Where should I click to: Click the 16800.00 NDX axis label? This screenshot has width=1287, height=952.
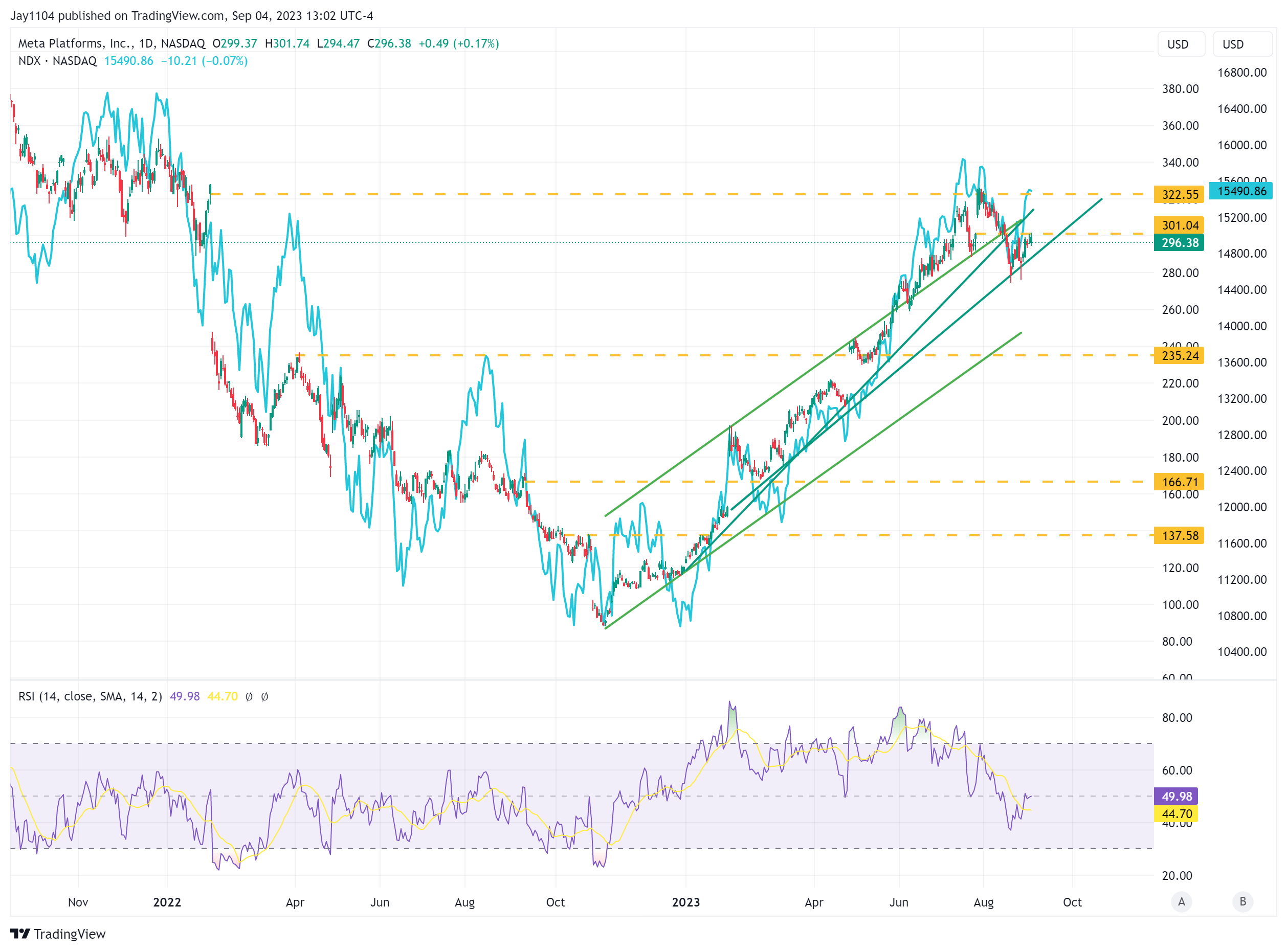click(x=1242, y=73)
